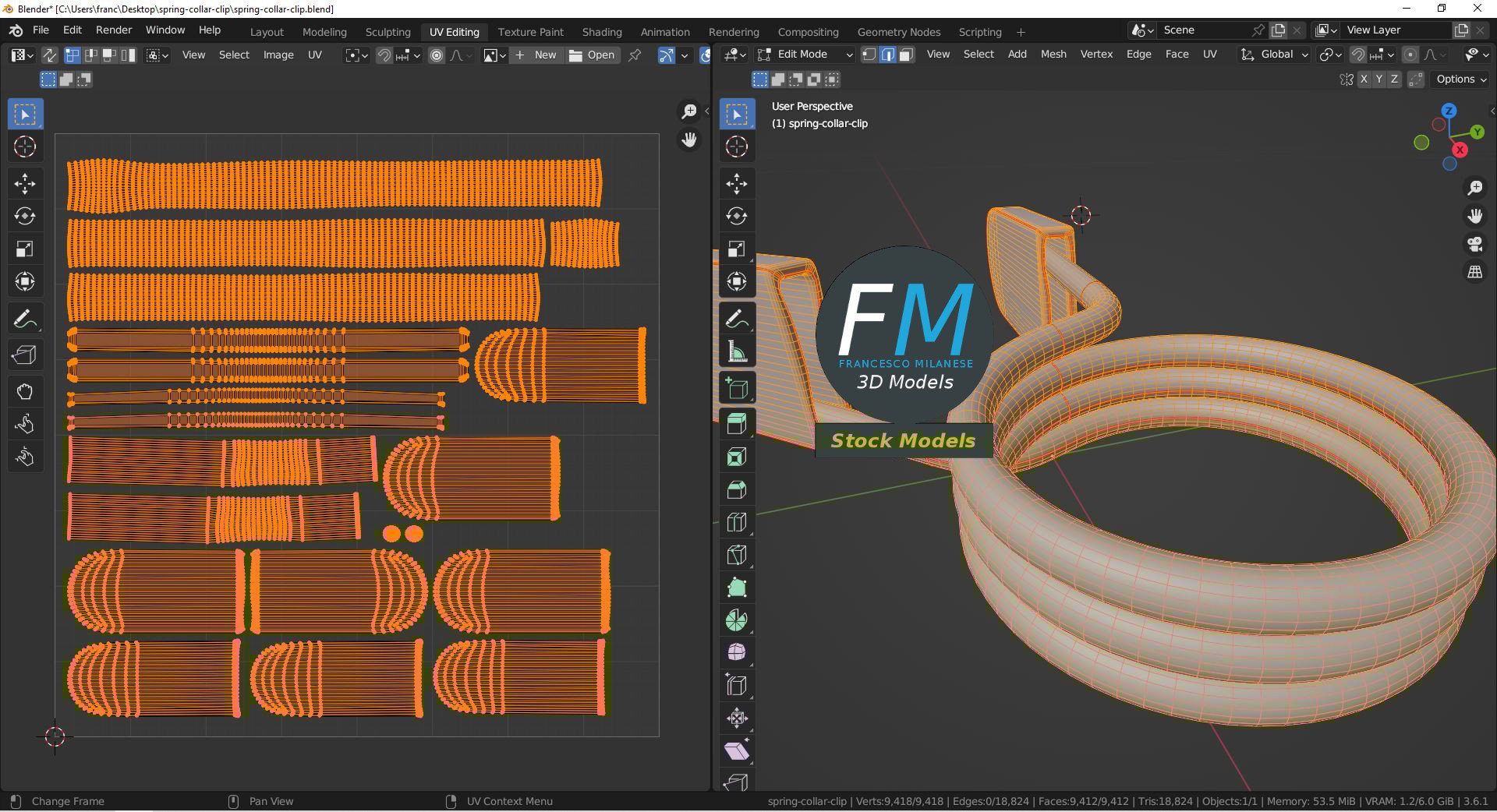The width and height of the screenshot is (1497, 812).
Task: Choose the Spin tool
Action: 737,620
